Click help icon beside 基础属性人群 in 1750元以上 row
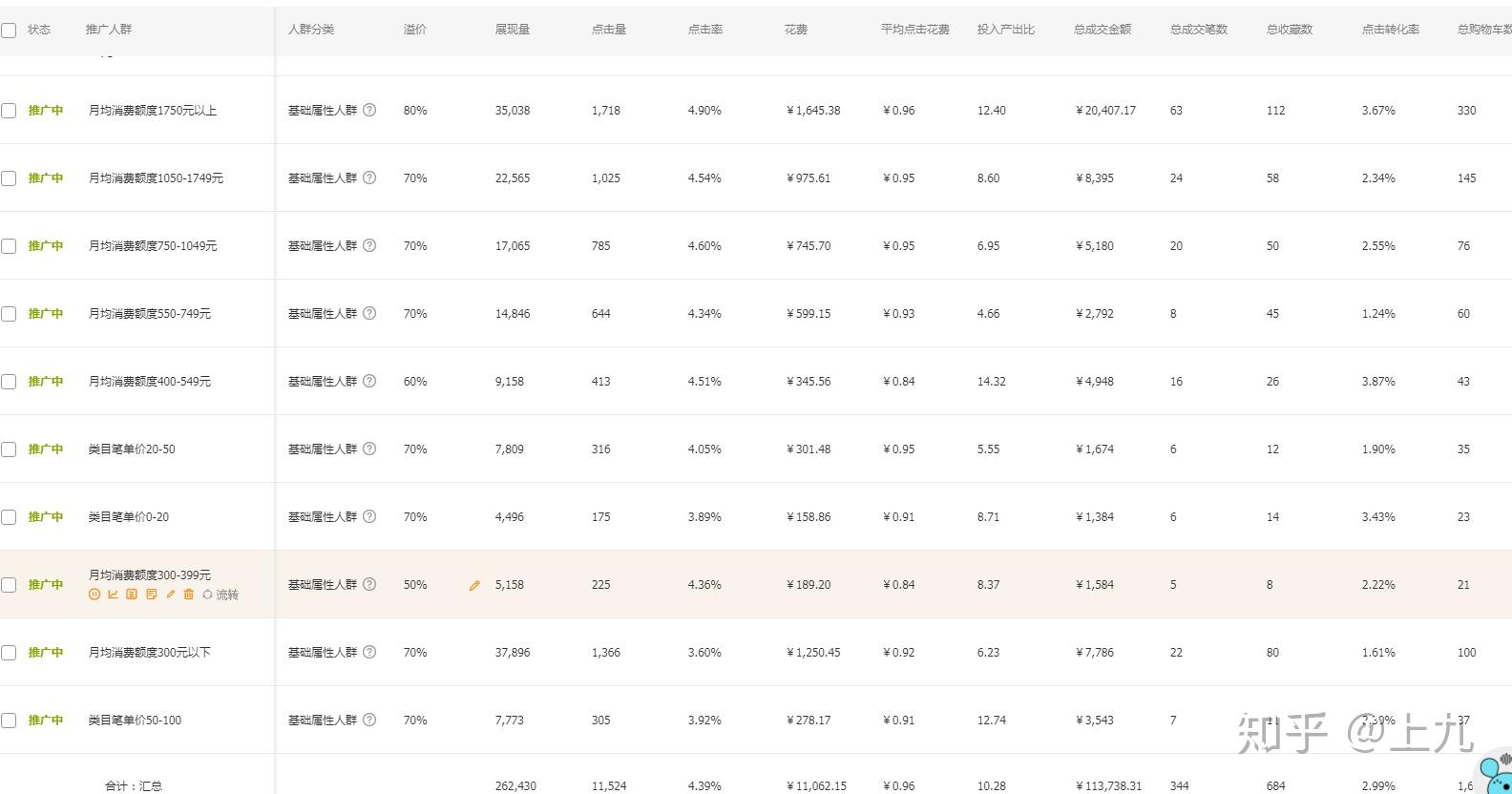 pos(369,110)
